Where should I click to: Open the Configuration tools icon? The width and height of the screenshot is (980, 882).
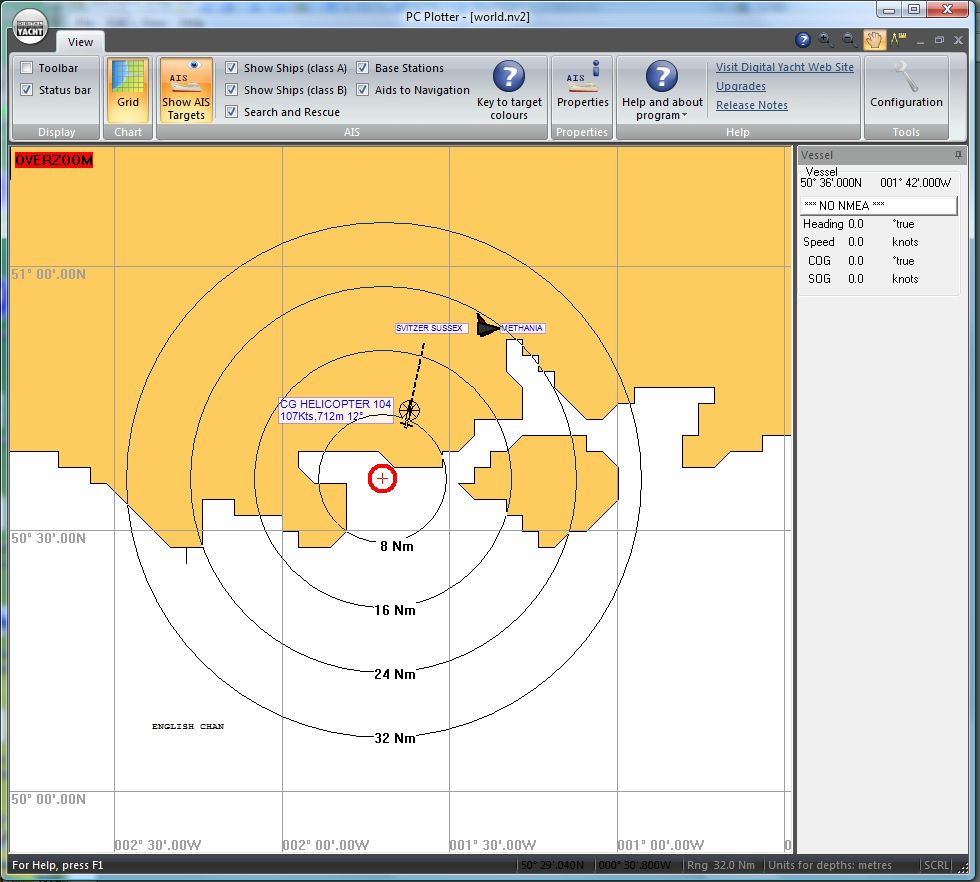pos(906,86)
